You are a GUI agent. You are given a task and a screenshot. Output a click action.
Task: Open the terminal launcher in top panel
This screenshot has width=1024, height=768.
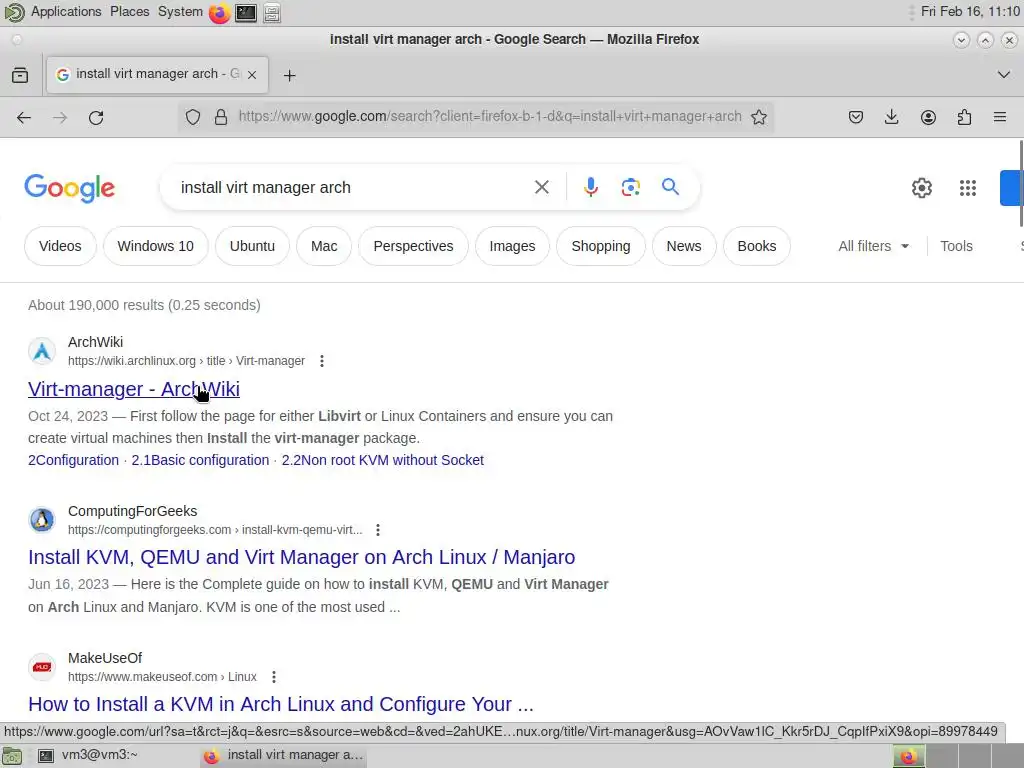(246, 12)
